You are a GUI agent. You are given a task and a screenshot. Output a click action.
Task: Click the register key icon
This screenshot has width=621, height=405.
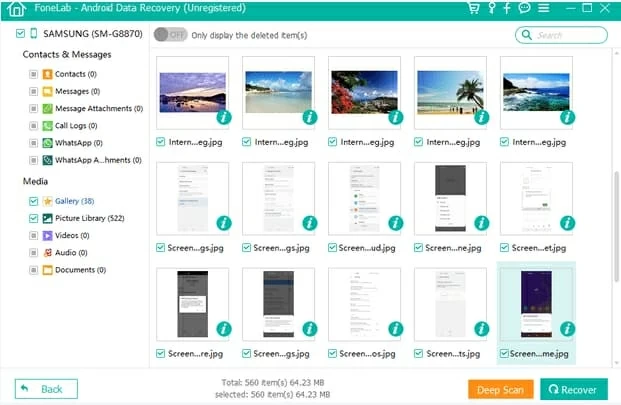click(x=490, y=9)
